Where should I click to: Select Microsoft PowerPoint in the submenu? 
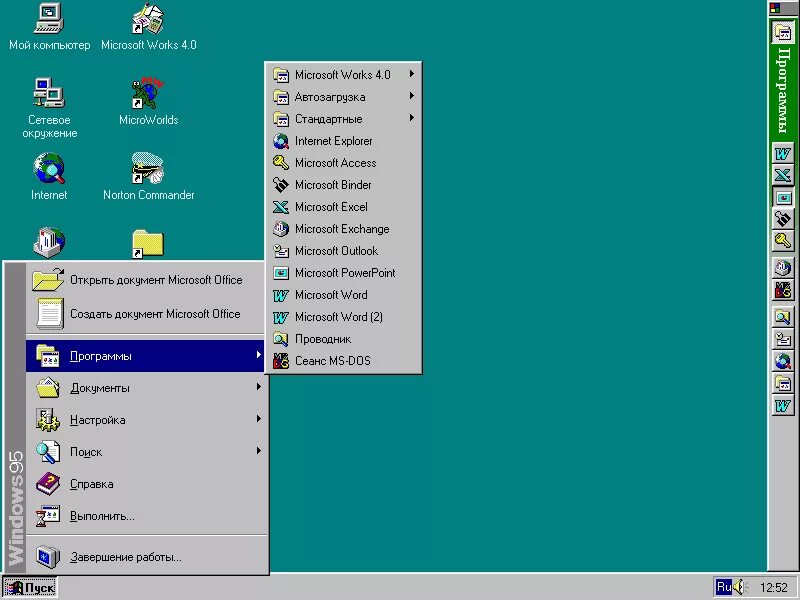[x=340, y=273]
